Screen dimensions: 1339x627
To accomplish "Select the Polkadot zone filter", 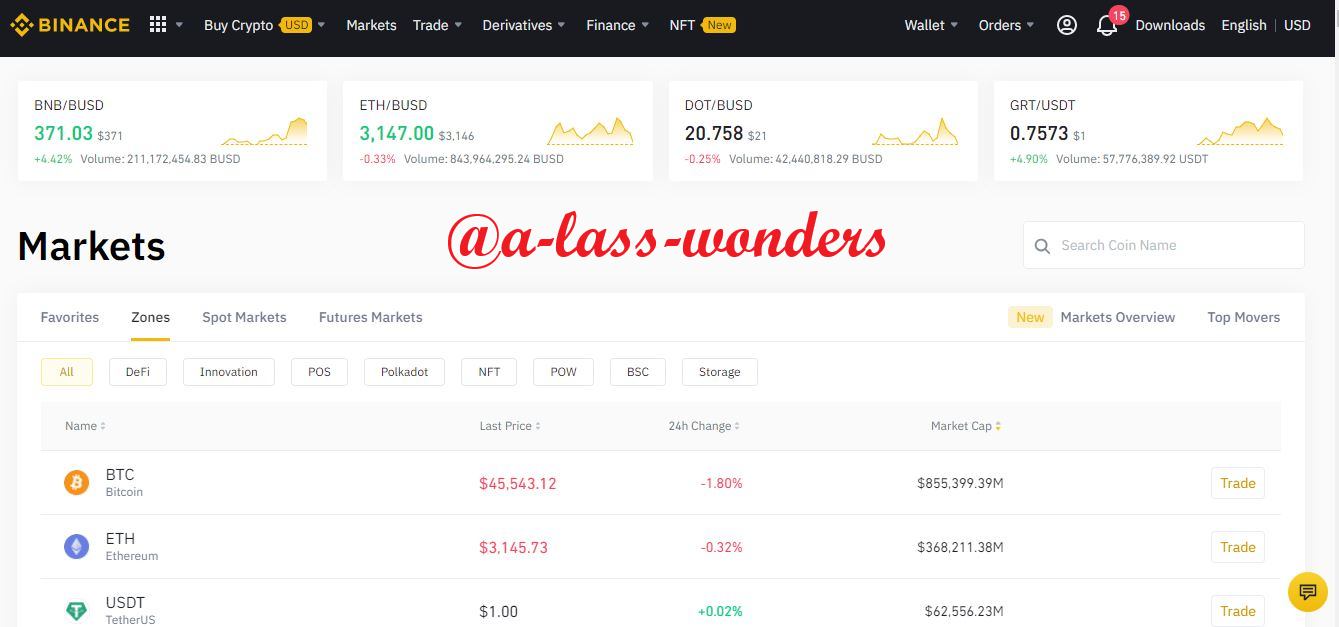I will [x=405, y=372].
